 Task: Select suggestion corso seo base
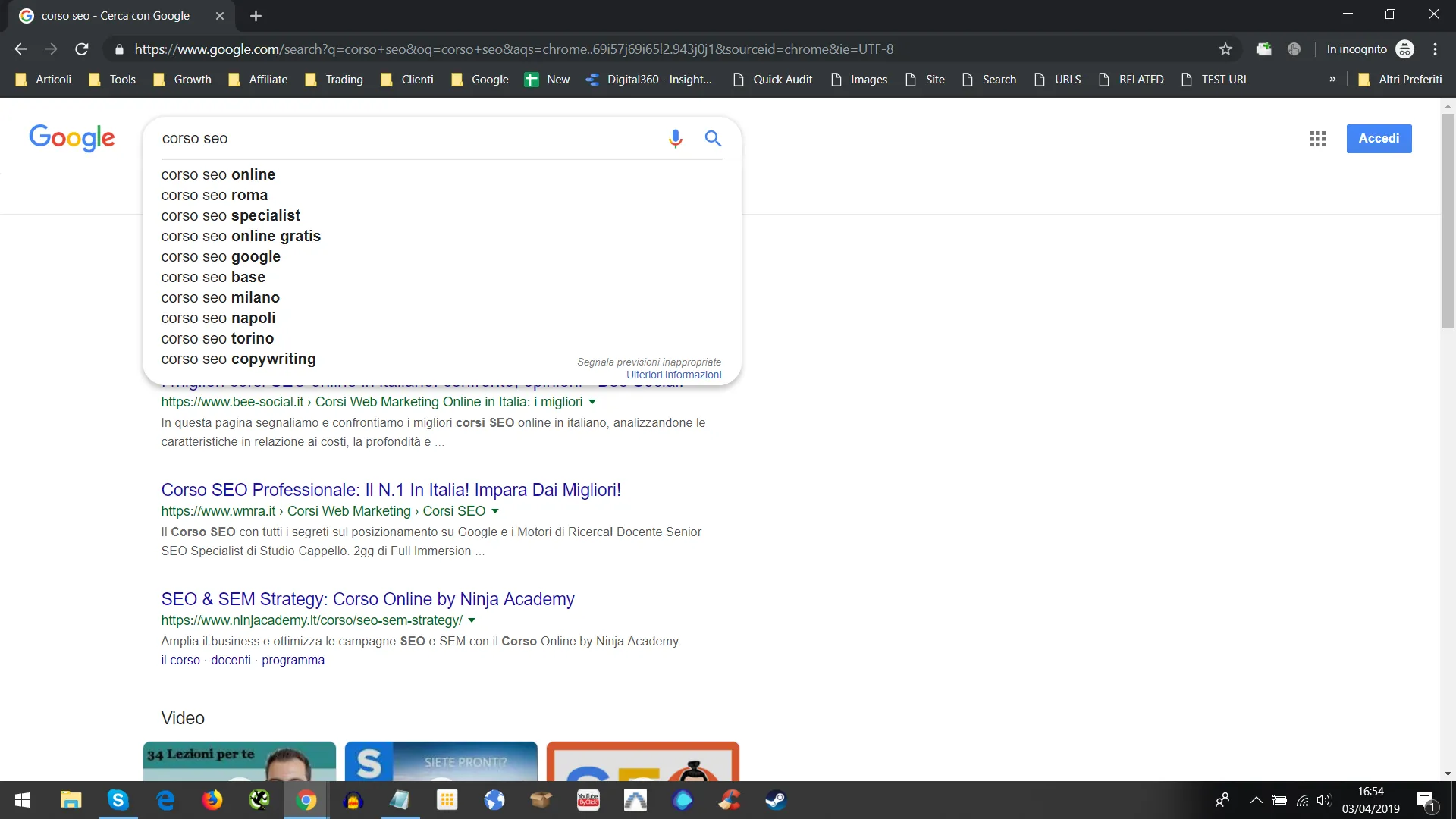click(441, 277)
